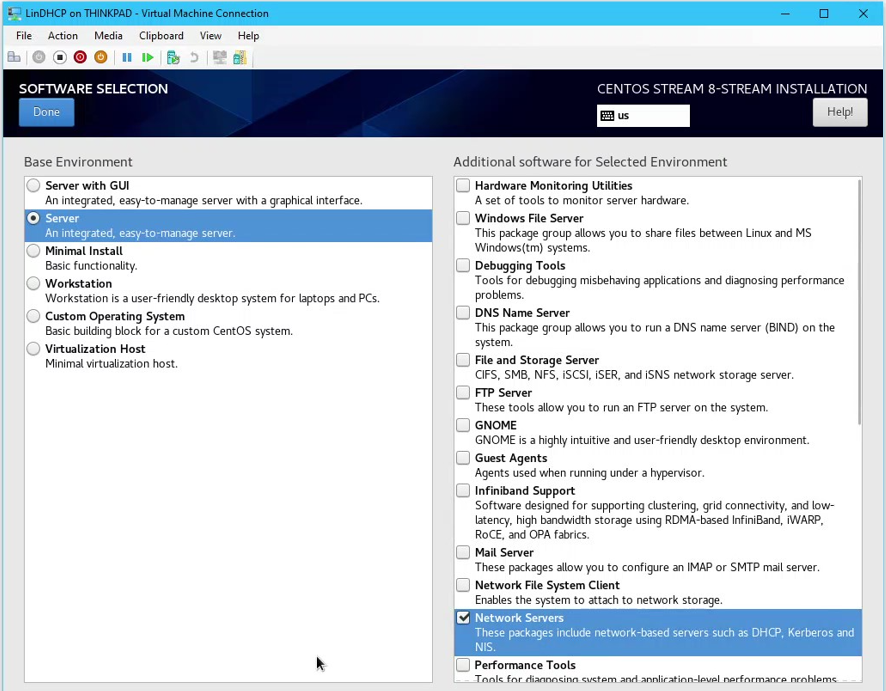Pause the virtual machine
The width and height of the screenshot is (886, 691).
pyautogui.click(x=127, y=57)
